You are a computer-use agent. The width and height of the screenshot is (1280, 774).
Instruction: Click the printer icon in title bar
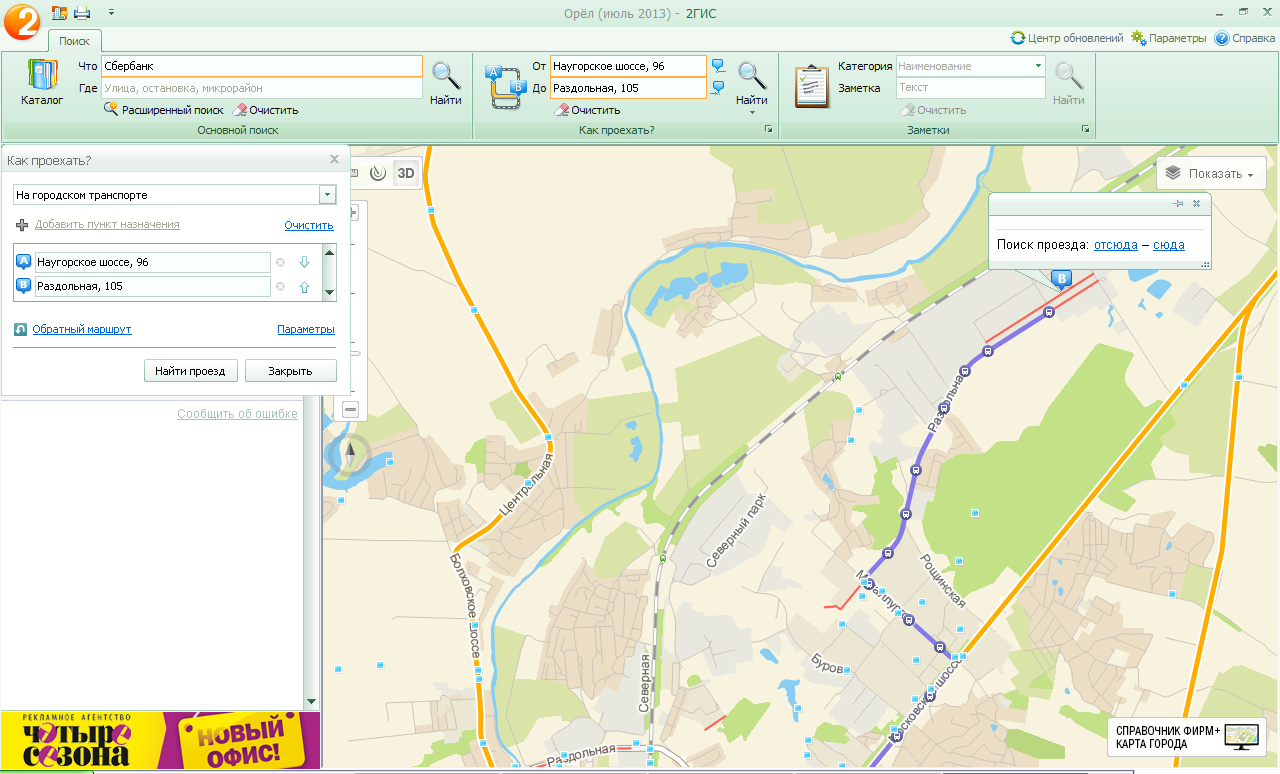coord(82,12)
